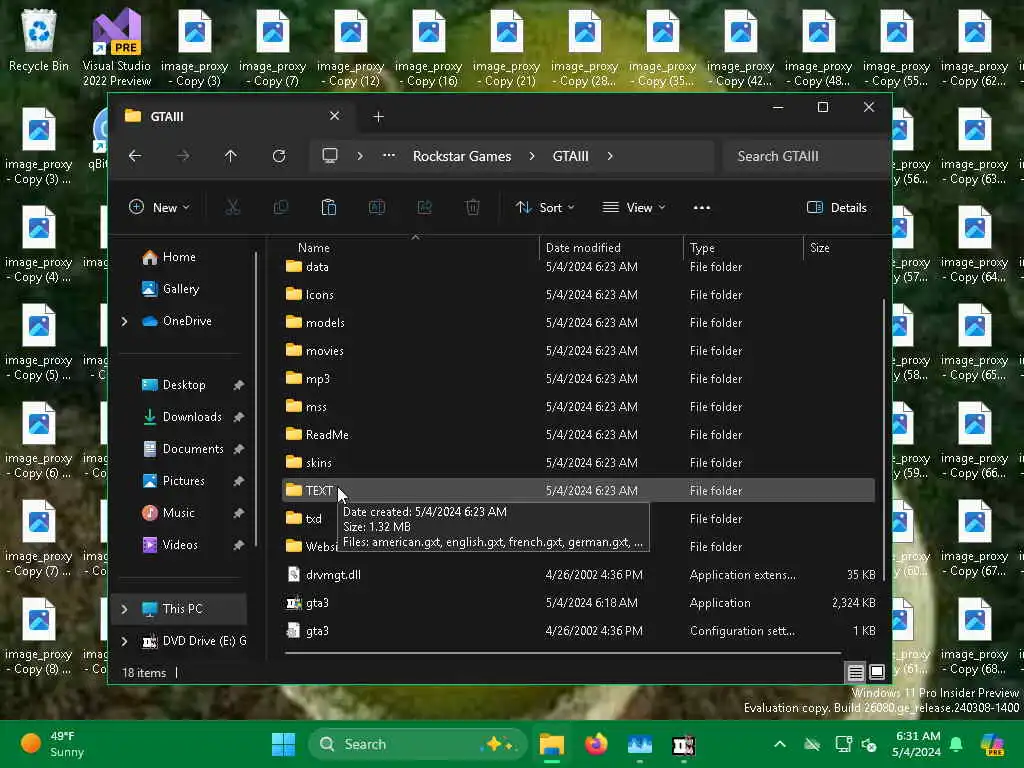Toggle the Details pane
The width and height of the screenshot is (1024, 768).
(x=837, y=208)
